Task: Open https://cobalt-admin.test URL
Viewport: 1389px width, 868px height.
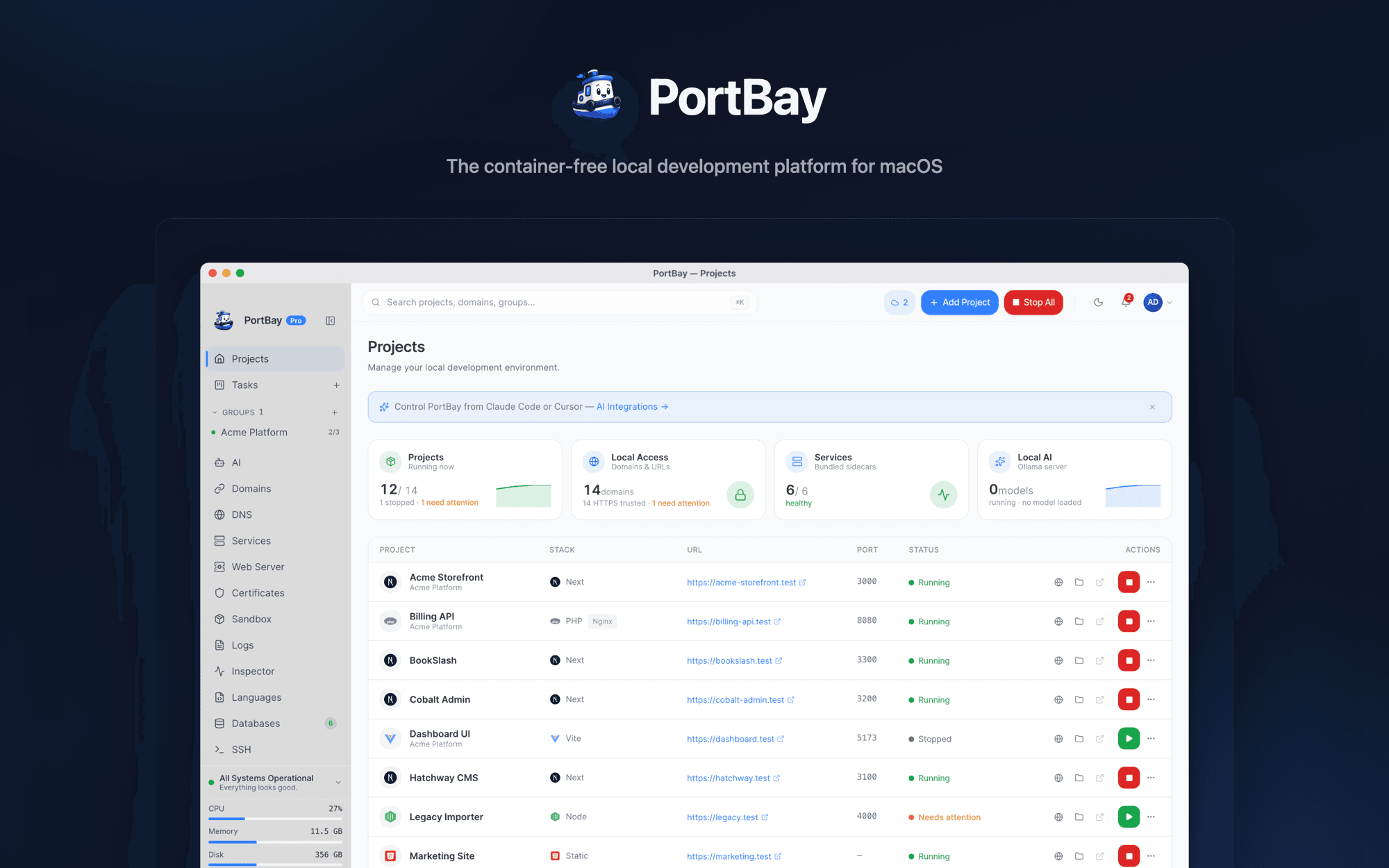Action: point(740,700)
